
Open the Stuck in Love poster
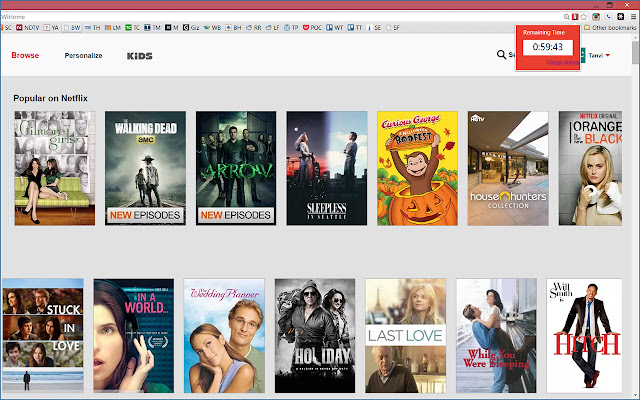[x=43, y=336]
